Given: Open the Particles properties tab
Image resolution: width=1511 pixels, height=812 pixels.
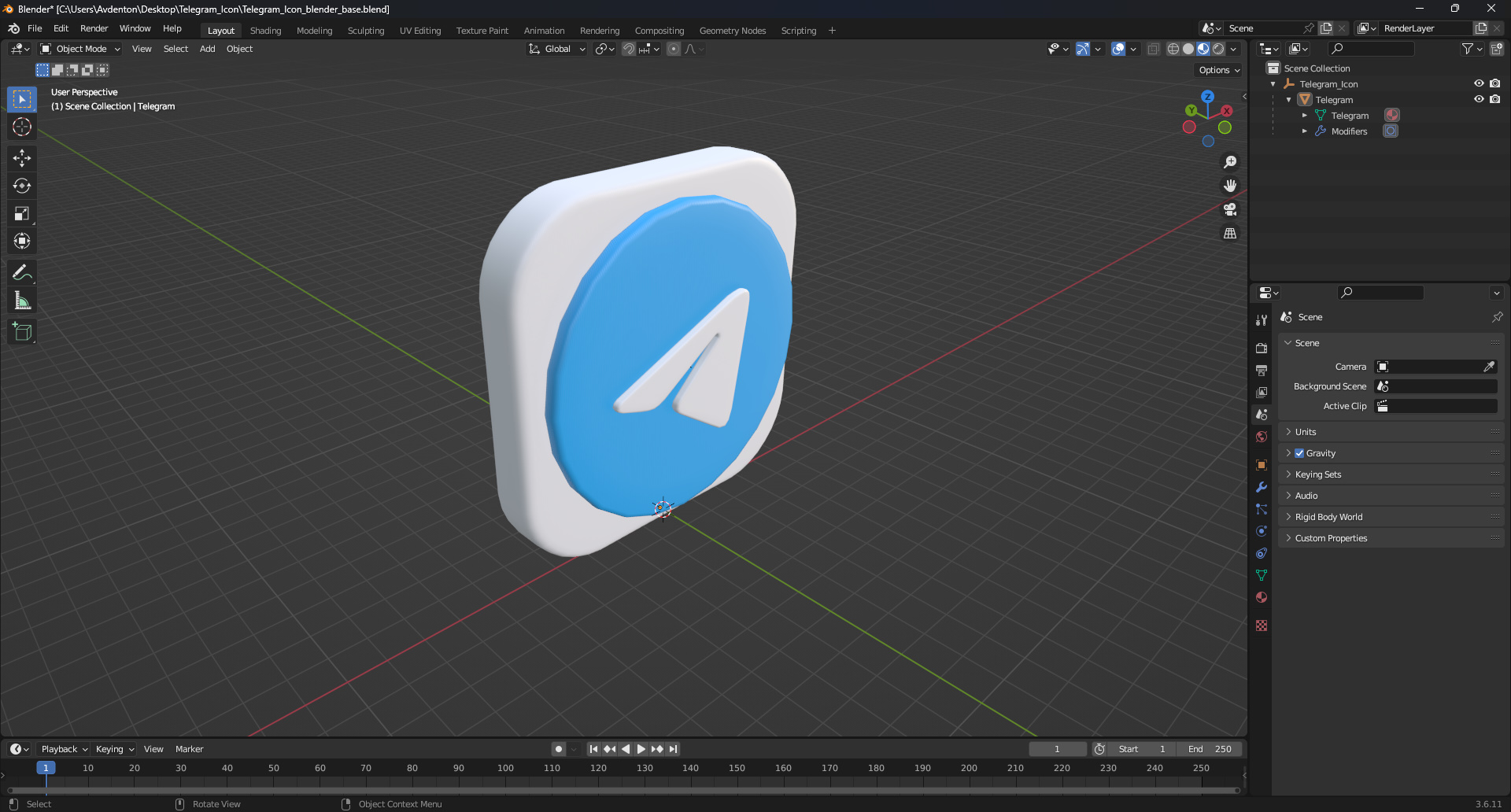Looking at the screenshot, I should pyautogui.click(x=1262, y=509).
